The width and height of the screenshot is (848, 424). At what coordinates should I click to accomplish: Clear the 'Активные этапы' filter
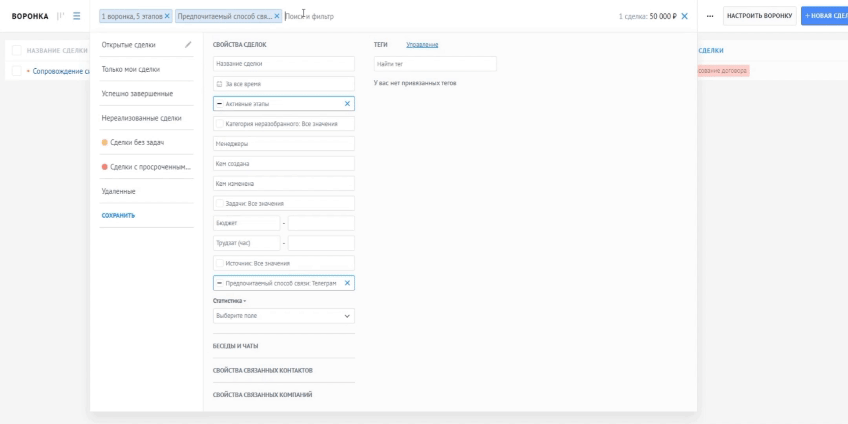347,103
